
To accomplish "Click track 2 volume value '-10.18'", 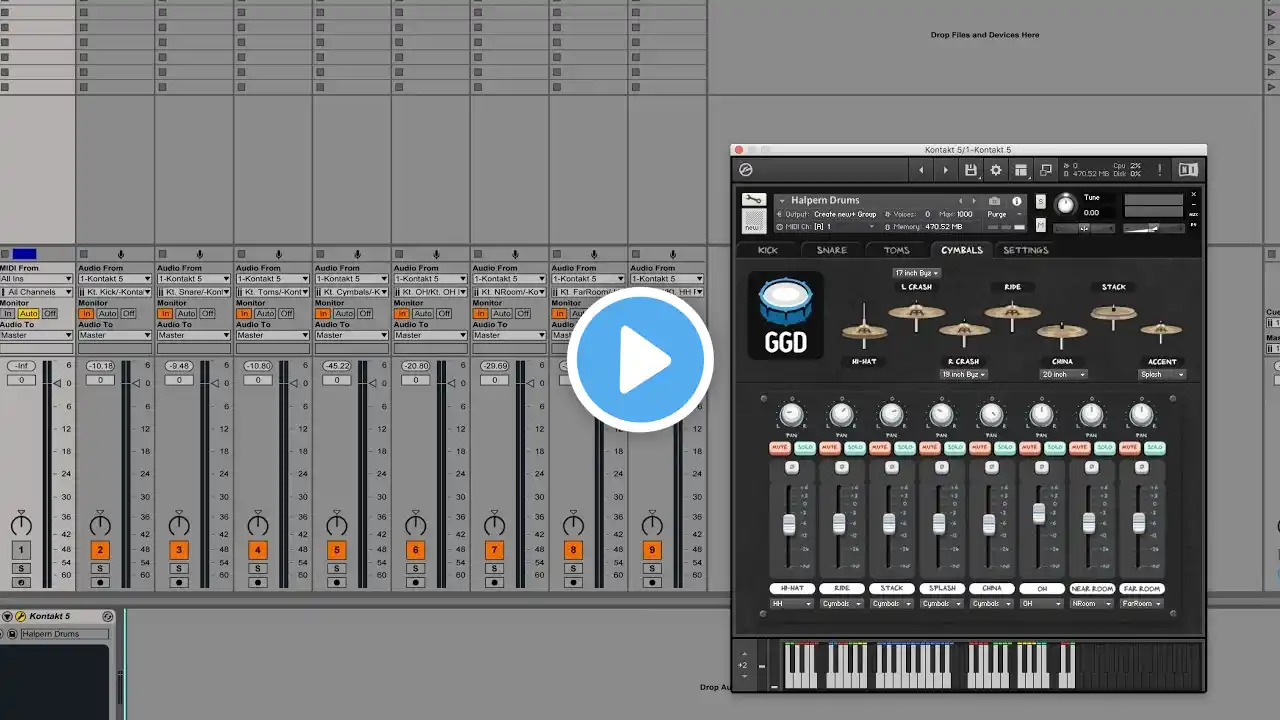I will (100, 366).
